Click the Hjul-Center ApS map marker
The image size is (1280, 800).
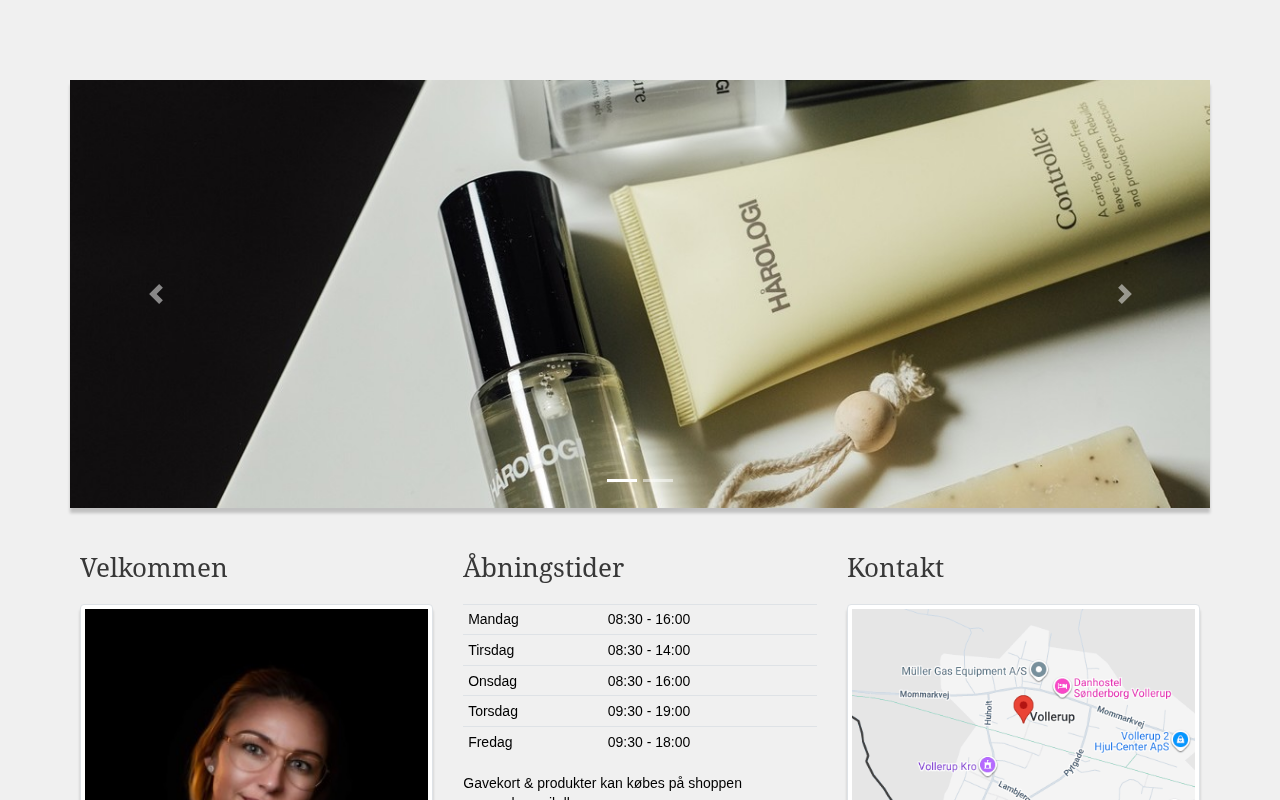pos(1181,740)
